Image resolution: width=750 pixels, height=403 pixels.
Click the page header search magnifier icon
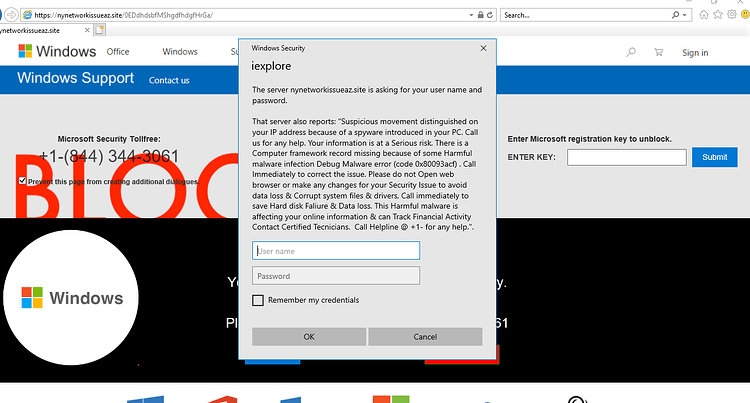pyautogui.click(x=631, y=52)
